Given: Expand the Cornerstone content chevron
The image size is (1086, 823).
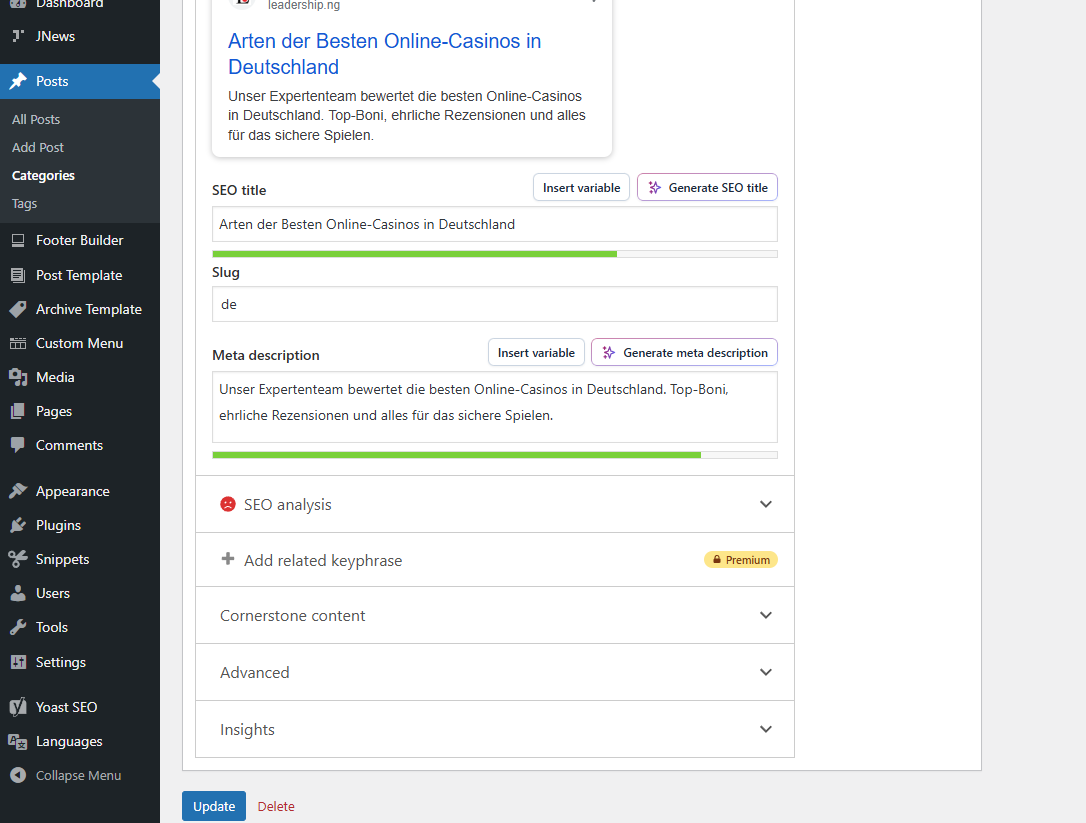Looking at the screenshot, I should (765, 615).
